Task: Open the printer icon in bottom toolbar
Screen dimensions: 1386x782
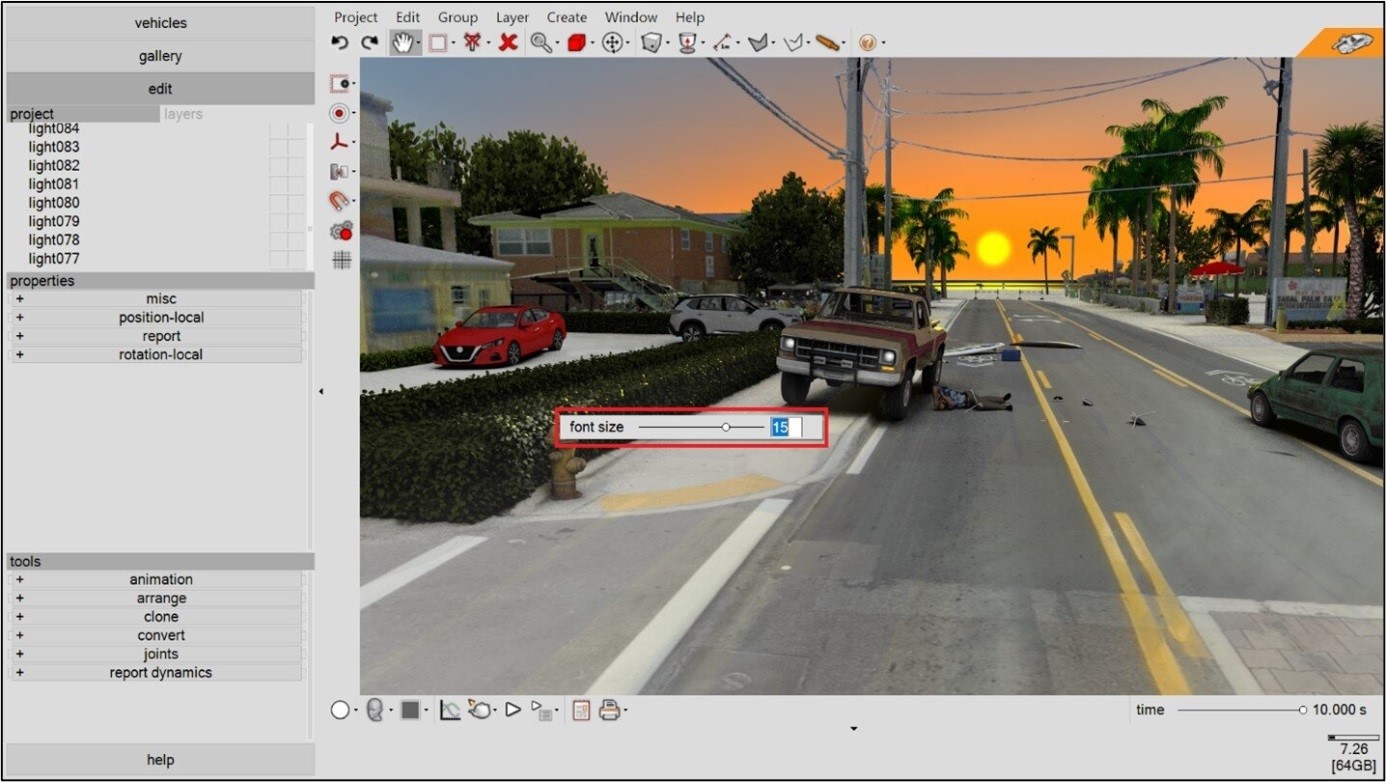Action: [x=609, y=710]
